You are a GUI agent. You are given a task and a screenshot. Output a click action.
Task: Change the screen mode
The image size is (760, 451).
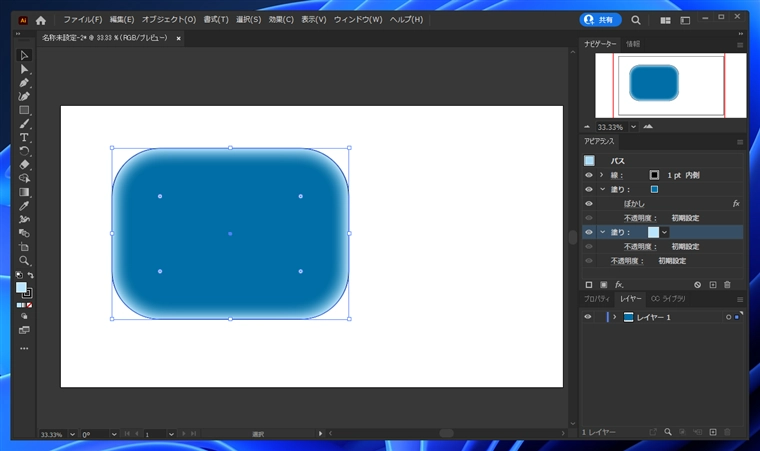(24, 330)
